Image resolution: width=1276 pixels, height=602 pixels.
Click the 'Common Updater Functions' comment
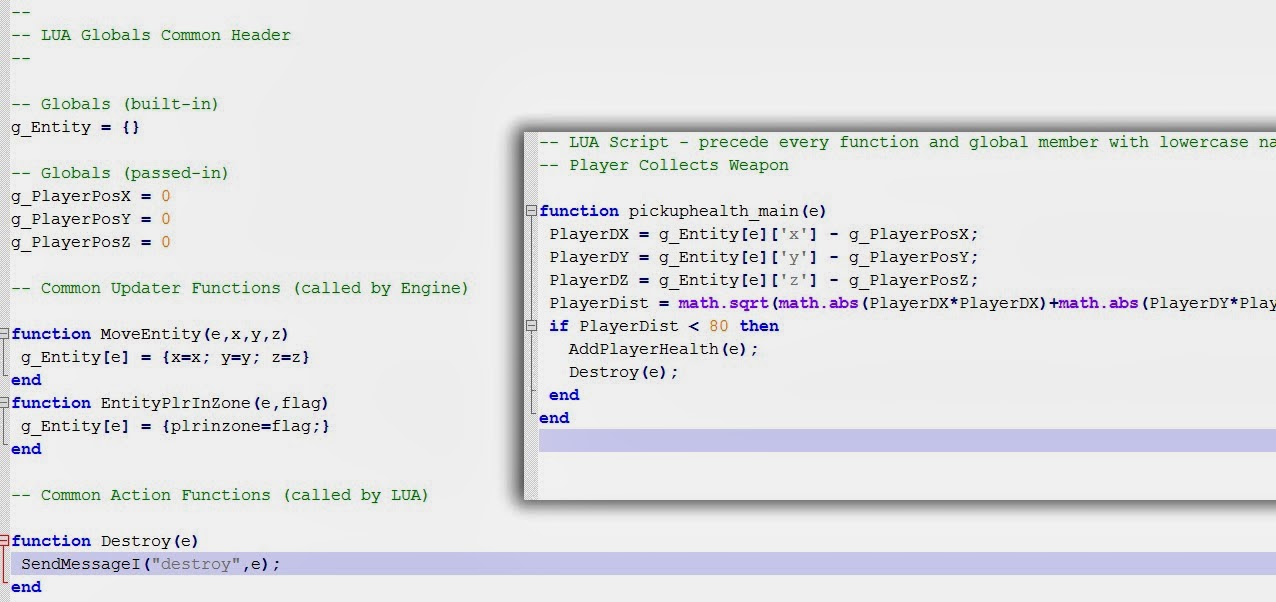pos(240,288)
